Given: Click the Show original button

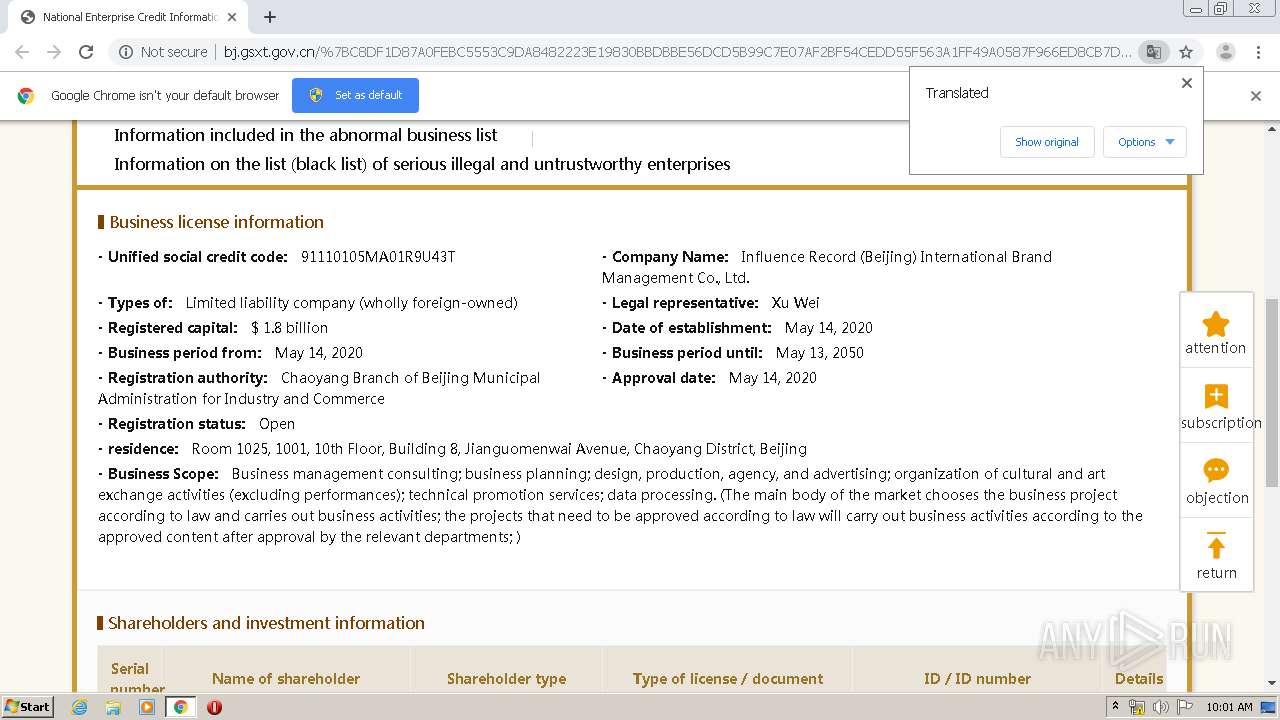Looking at the screenshot, I should coord(1046,142).
